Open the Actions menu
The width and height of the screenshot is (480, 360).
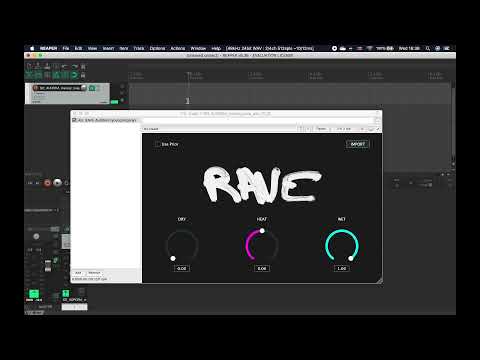pyautogui.click(x=178, y=48)
